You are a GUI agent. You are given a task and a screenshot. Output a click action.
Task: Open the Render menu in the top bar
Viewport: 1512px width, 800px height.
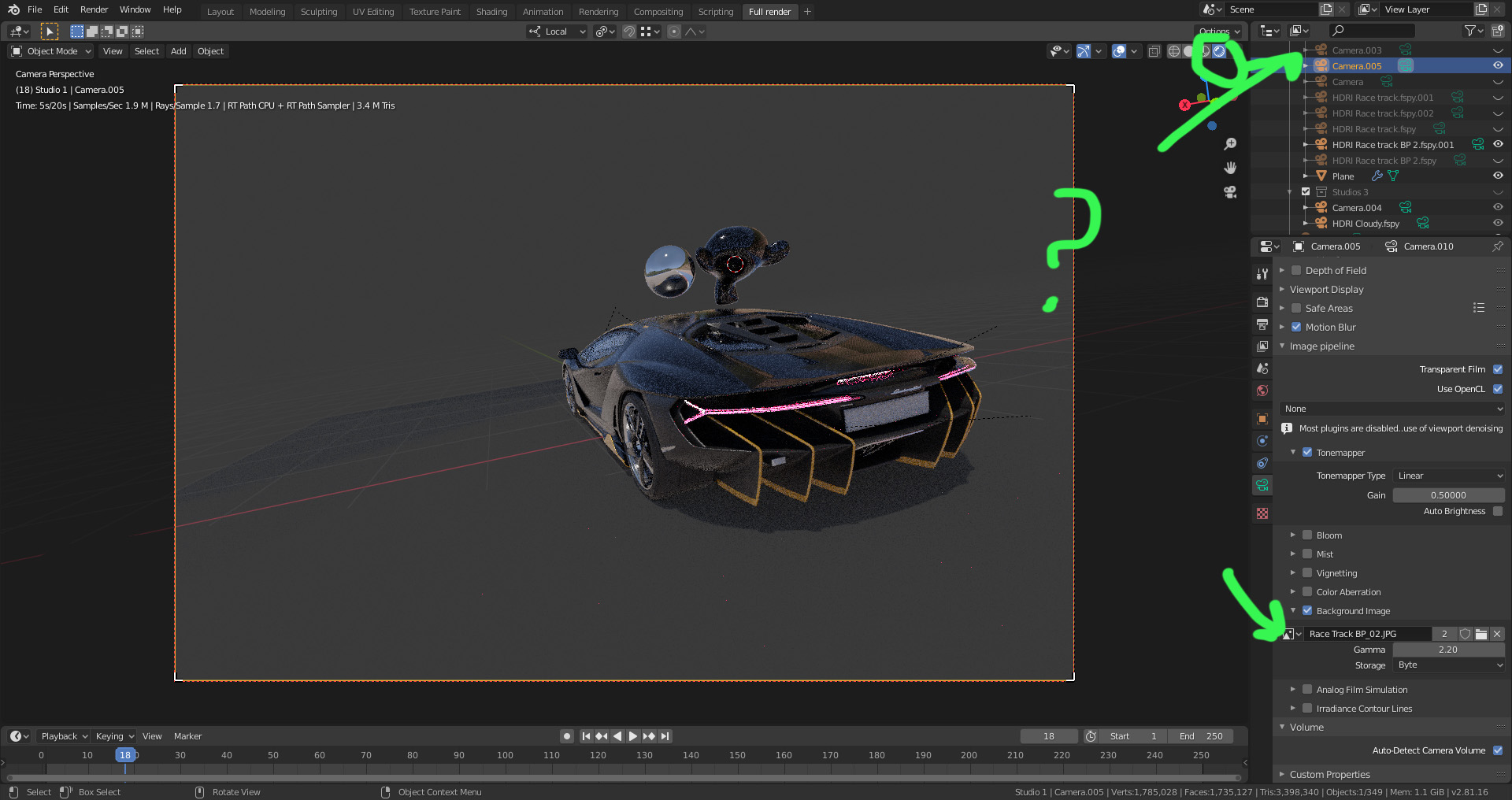[x=94, y=9]
